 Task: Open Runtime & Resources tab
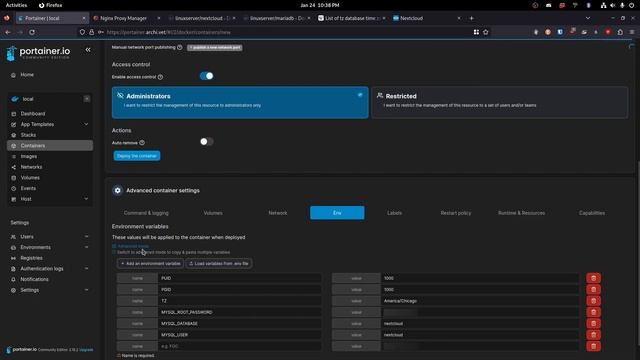[521, 213]
